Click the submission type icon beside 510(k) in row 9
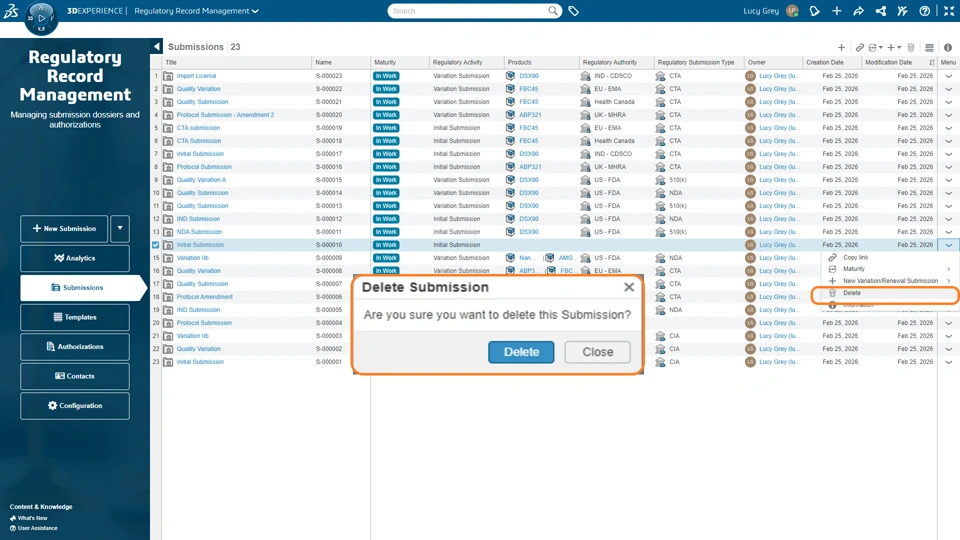The width and height of the screenshot is (960, 540). 660,180
